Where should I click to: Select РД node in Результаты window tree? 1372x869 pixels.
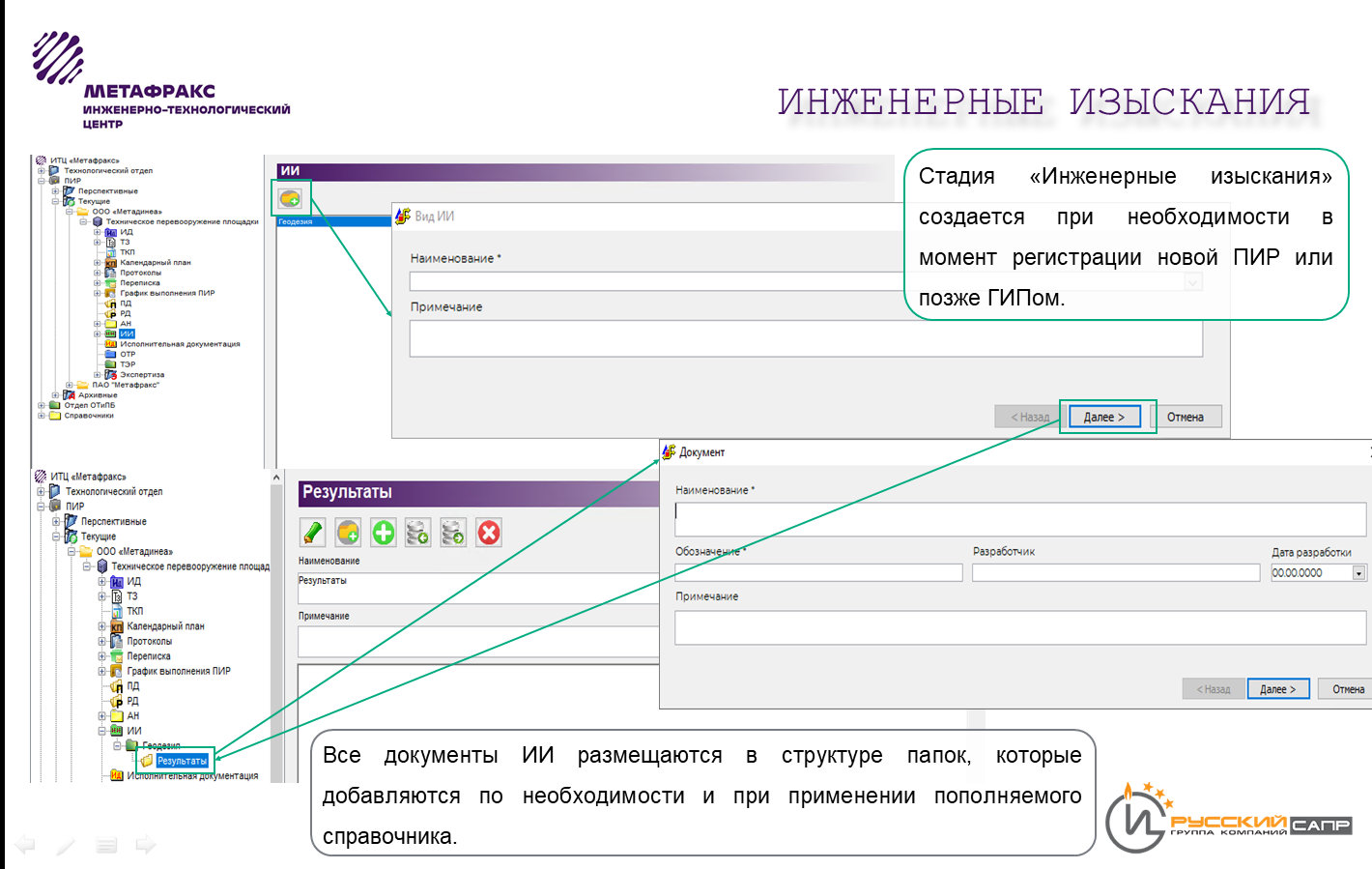pos(133,701)
